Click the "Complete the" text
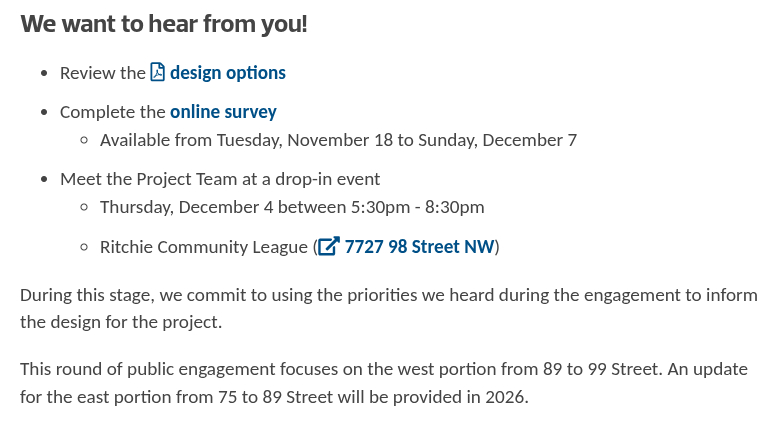Viewport: 779px width, 422px height. [x=112, y=112]
